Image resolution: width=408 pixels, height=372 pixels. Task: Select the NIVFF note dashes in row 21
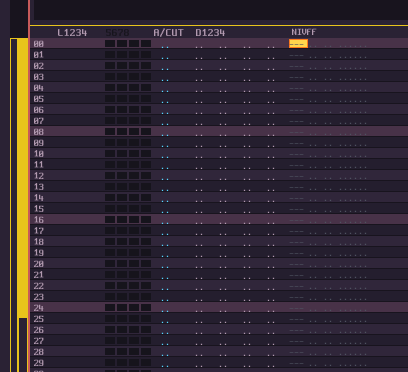point(297,275)
